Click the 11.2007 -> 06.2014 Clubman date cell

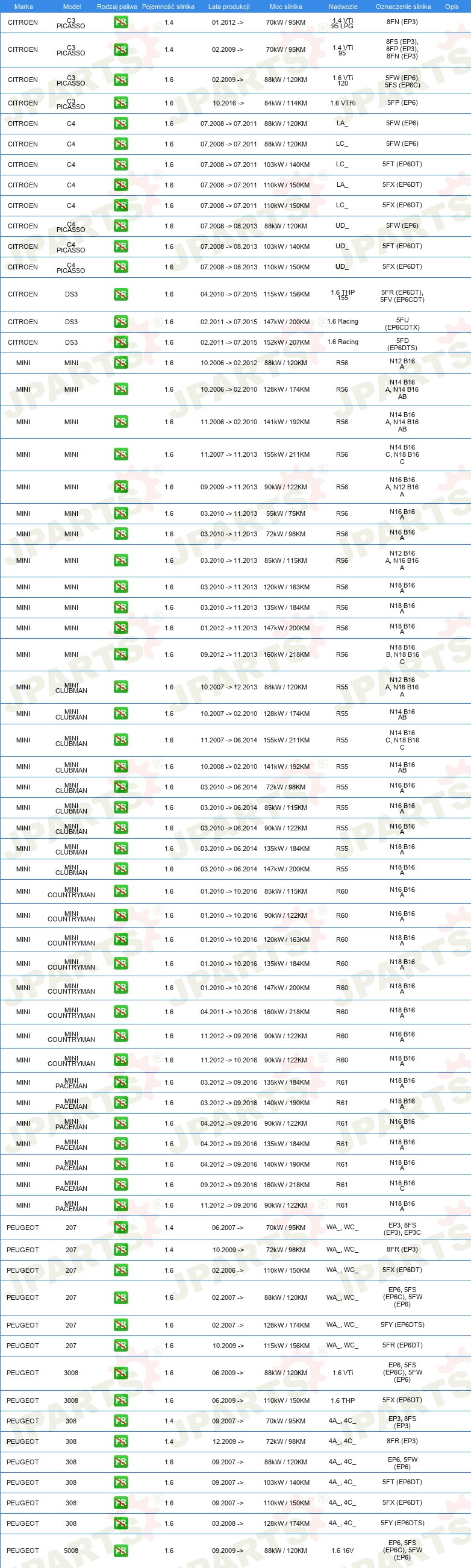click(x=229, y=740)
